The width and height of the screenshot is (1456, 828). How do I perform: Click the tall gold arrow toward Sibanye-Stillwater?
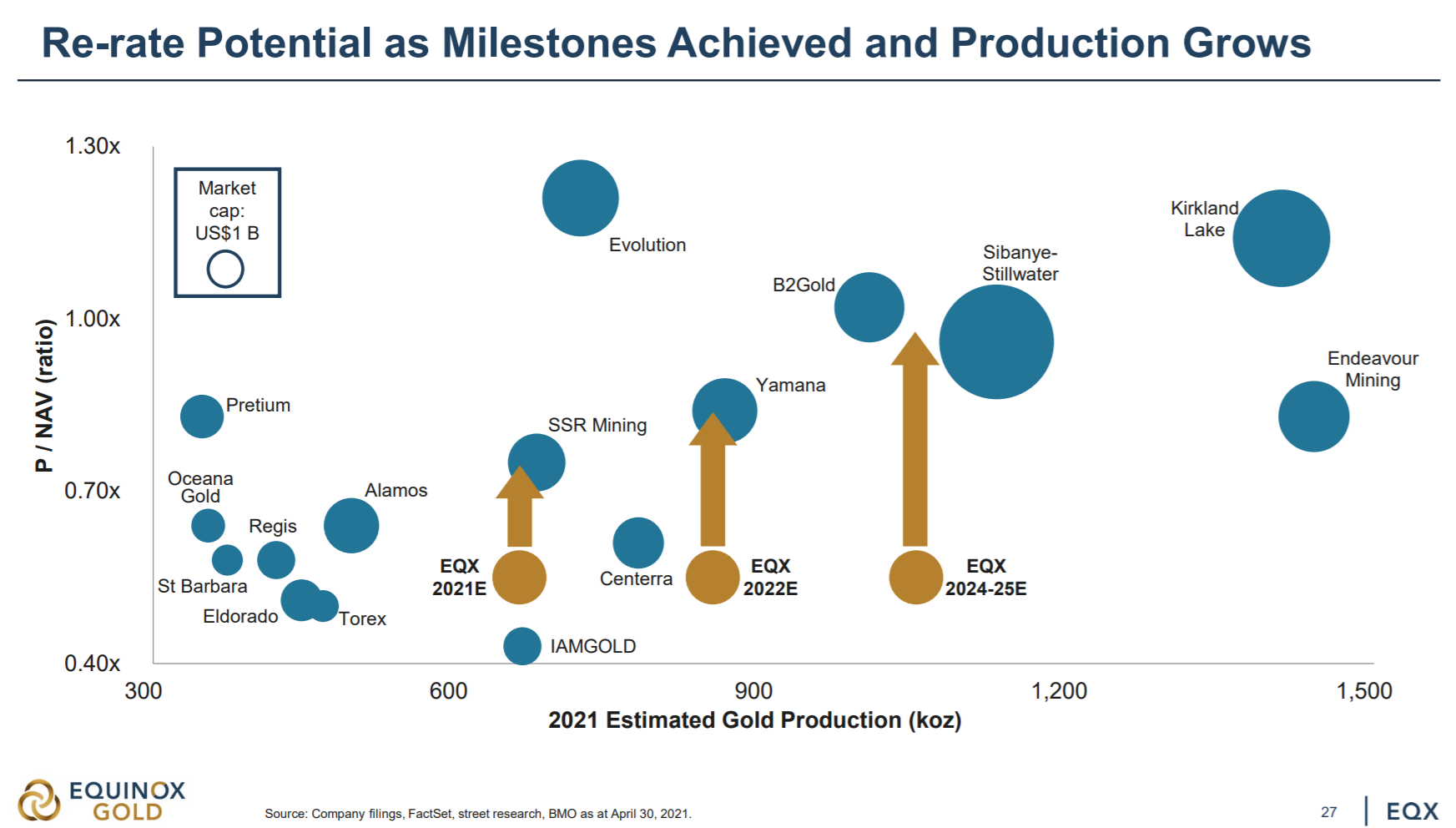point(915,440)
